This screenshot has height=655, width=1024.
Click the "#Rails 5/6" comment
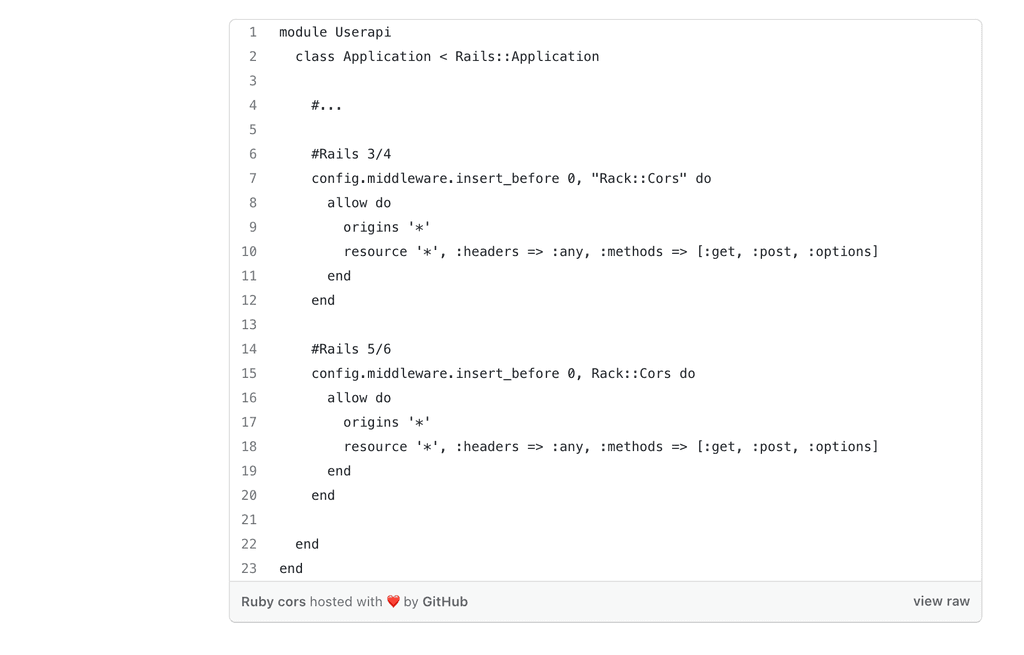coord(351,350)
